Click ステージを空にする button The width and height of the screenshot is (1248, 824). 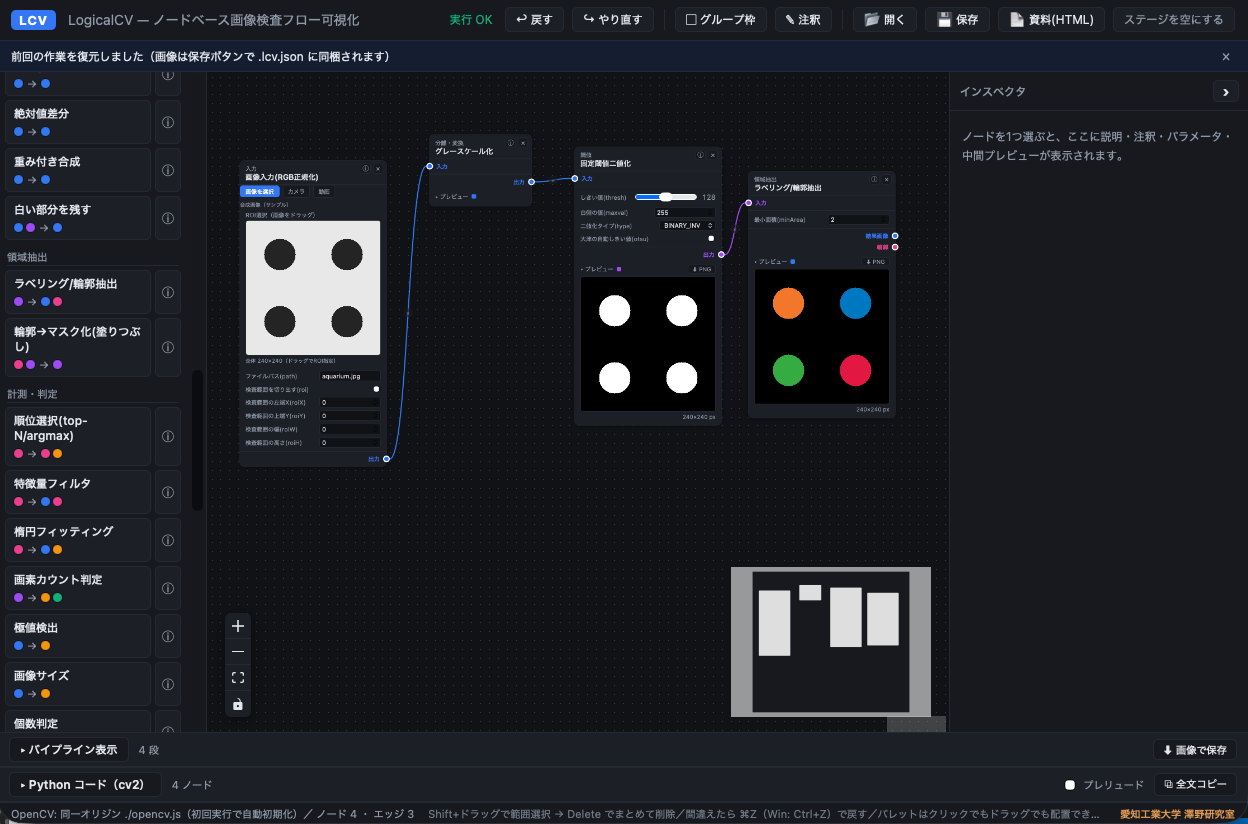[1173, 19]
